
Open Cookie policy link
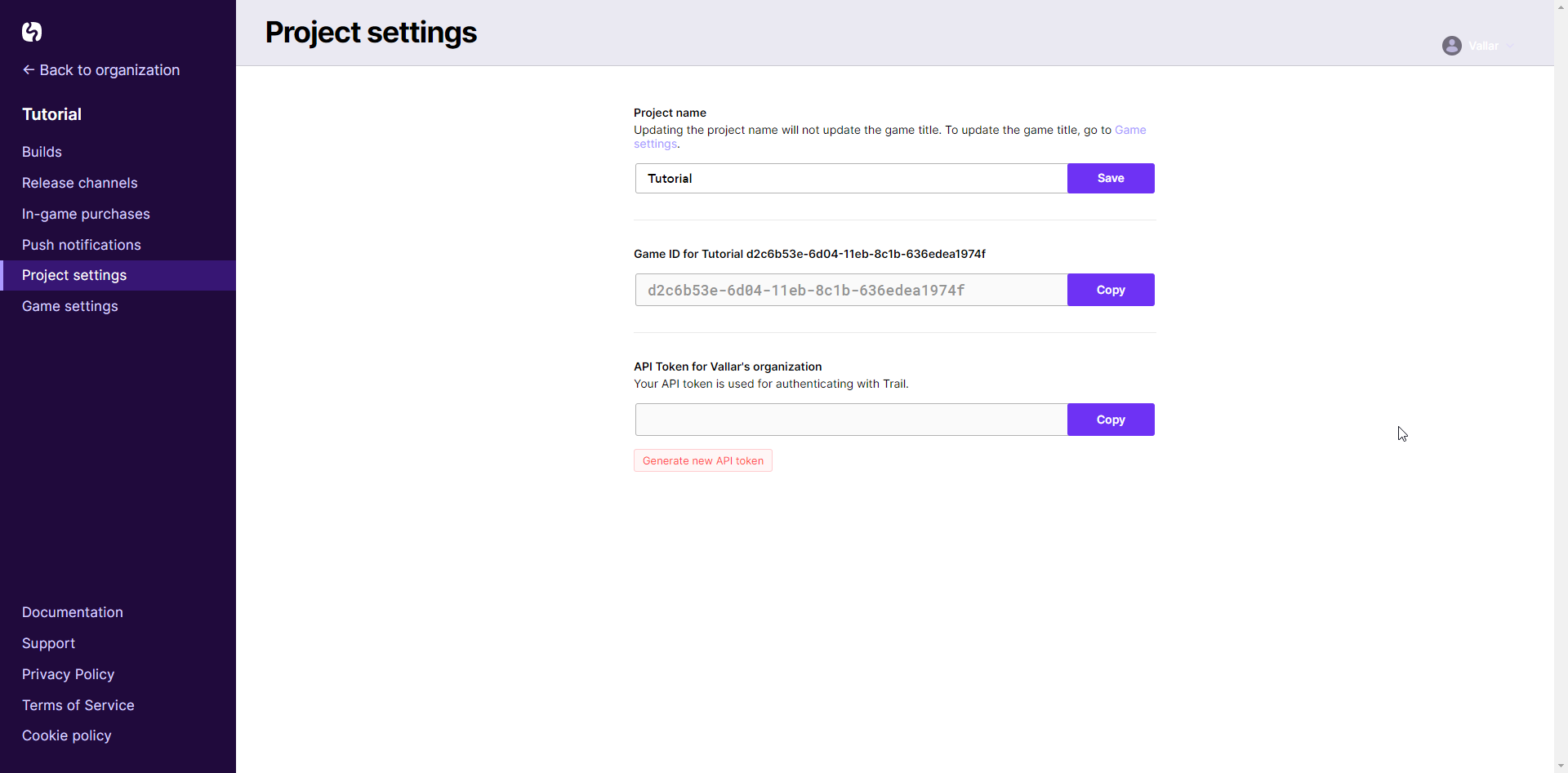[67, 735]
